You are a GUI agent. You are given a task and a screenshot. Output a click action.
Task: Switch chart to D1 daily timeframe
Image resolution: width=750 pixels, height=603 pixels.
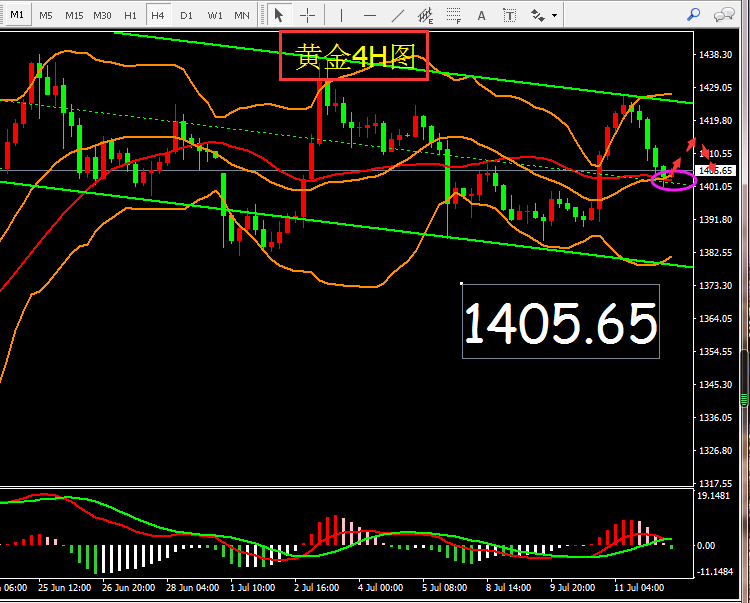(187, 15)
